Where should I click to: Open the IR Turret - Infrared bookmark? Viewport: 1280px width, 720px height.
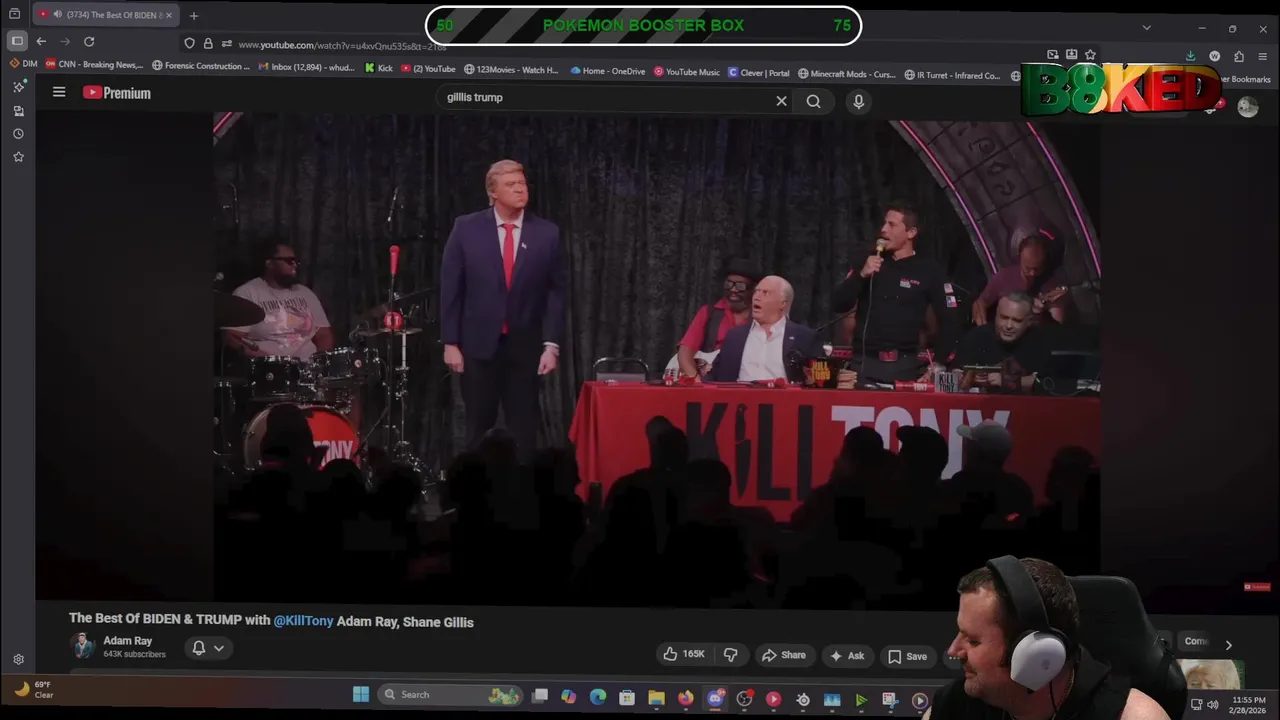coord(952,75)
